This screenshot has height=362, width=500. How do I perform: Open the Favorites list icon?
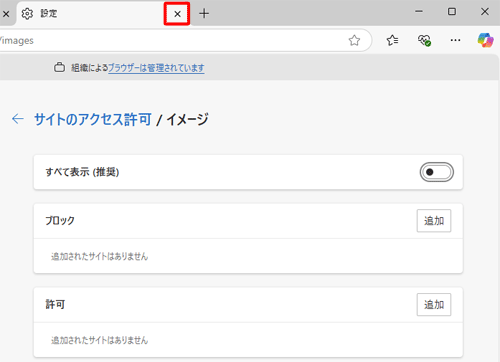392,40
